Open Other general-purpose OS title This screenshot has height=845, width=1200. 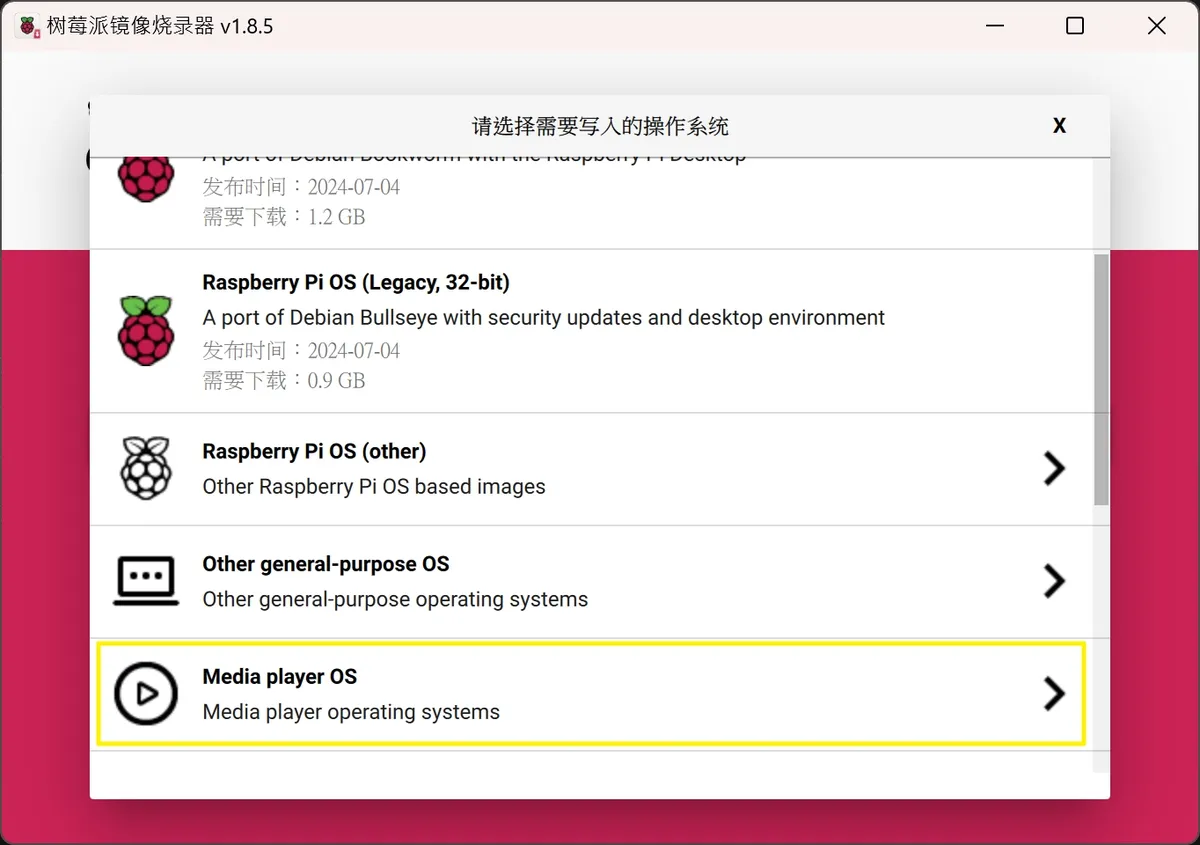pos(326,564)
